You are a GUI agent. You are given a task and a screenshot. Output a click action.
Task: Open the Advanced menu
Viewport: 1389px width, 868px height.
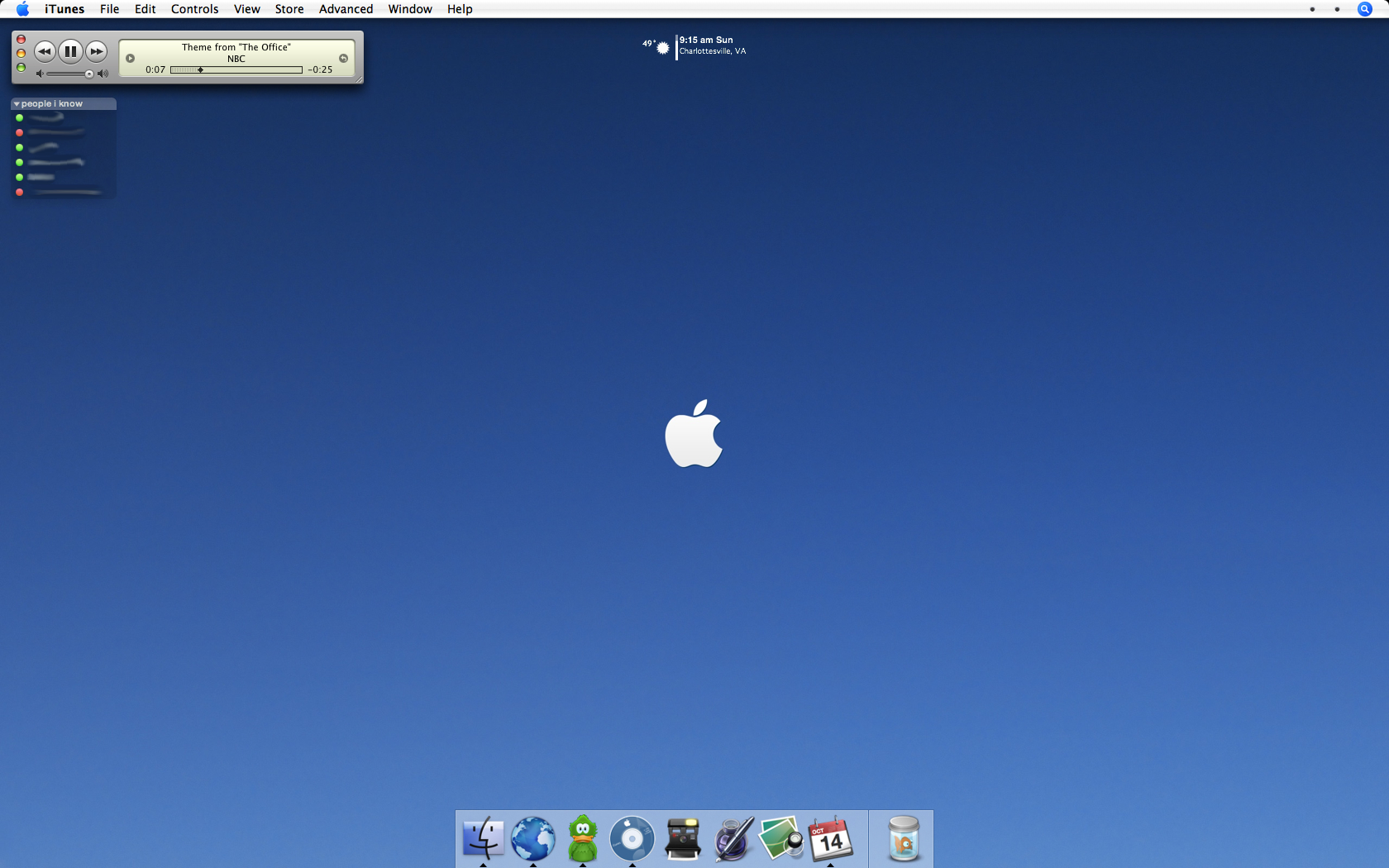tap(346, 9)
